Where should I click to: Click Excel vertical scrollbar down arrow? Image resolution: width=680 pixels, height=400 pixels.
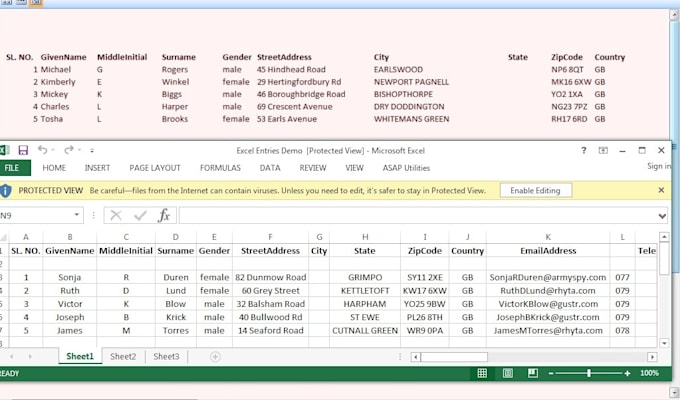[664, 343]
